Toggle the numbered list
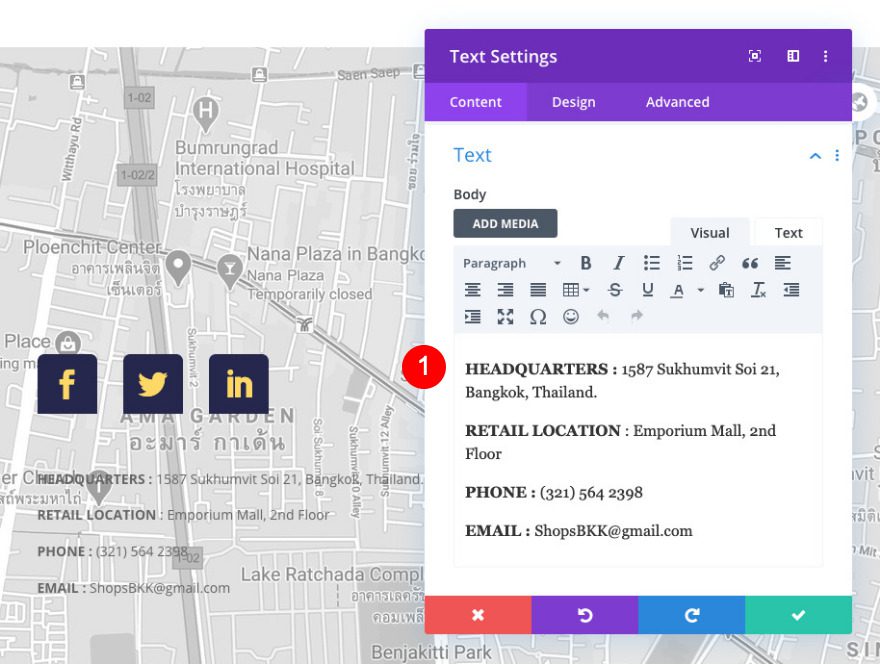Viewport: 880px width, 664px height. point(685,263)
